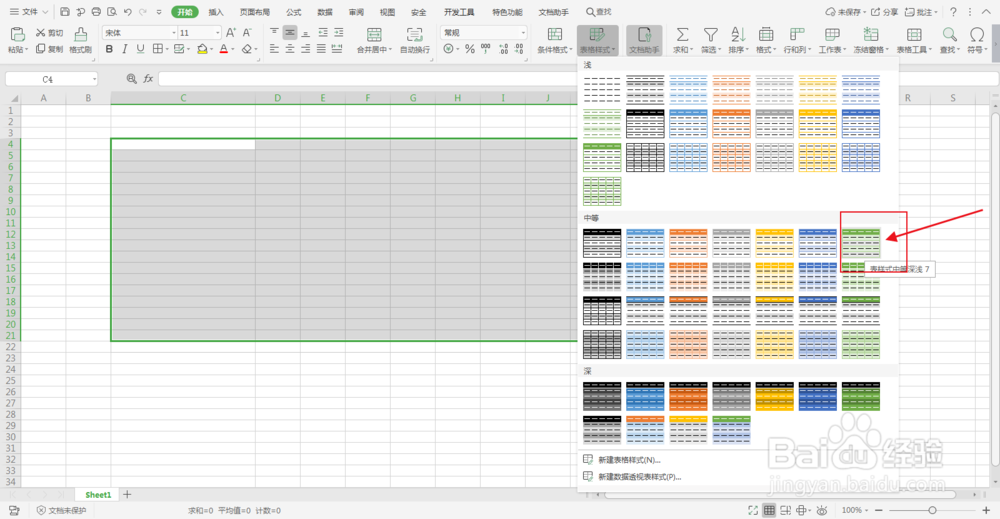Click the Sort (排序) icon
This screenshot has width=1000, height=519.
pos(738,34)
